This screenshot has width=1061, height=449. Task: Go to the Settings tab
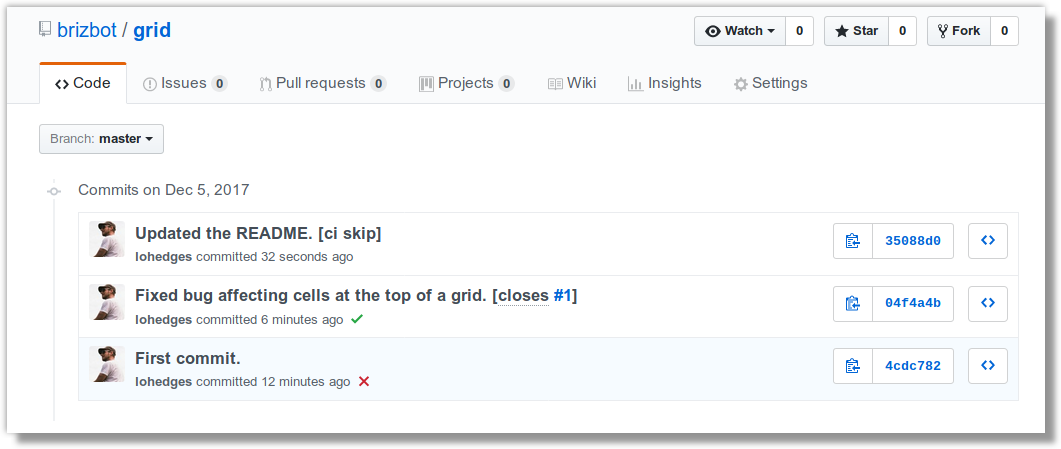770,84
